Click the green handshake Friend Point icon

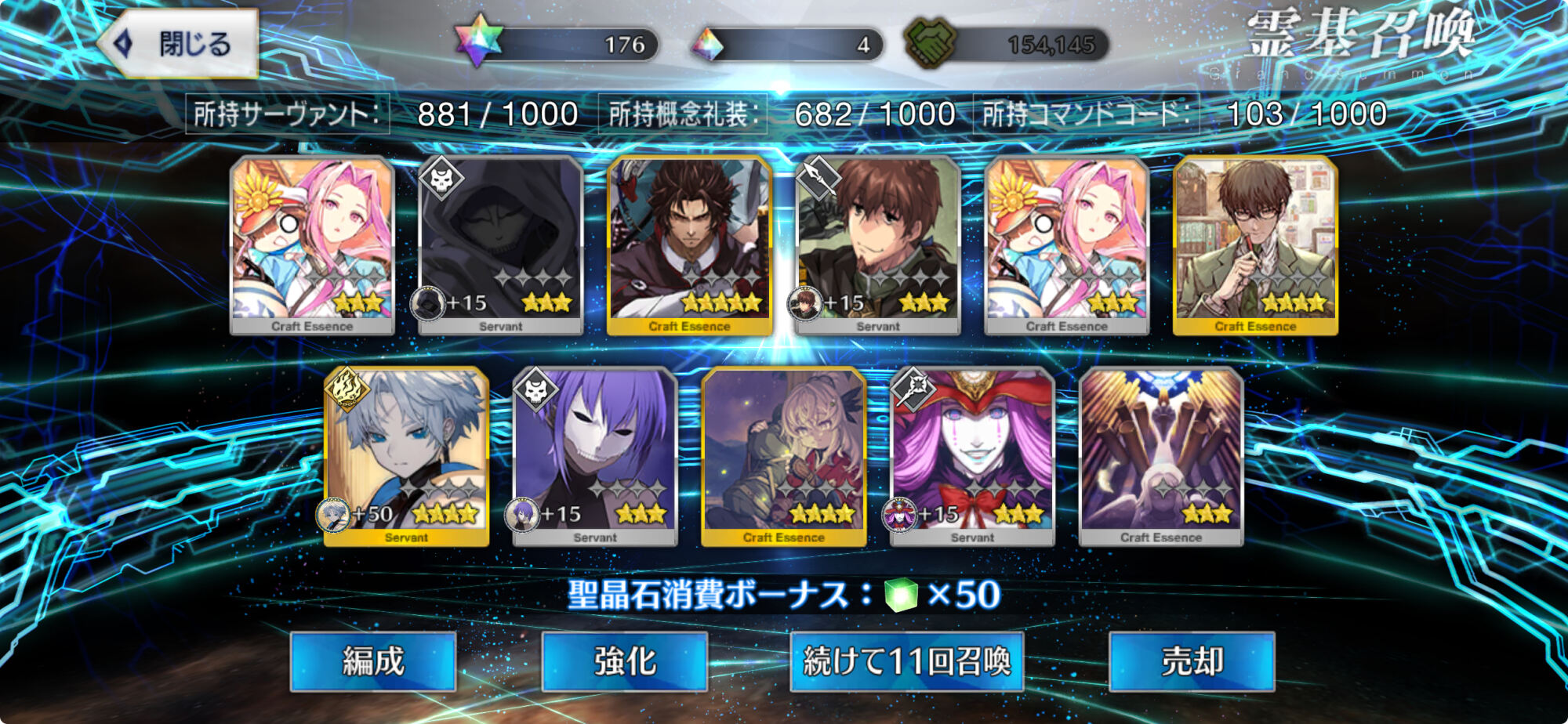coord(930,42)
